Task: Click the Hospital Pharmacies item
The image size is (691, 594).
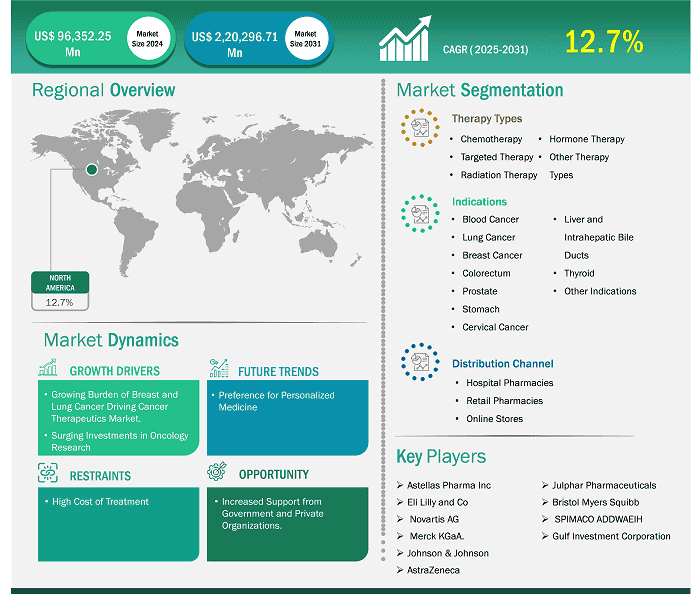Action: click(x=510, y=383)
